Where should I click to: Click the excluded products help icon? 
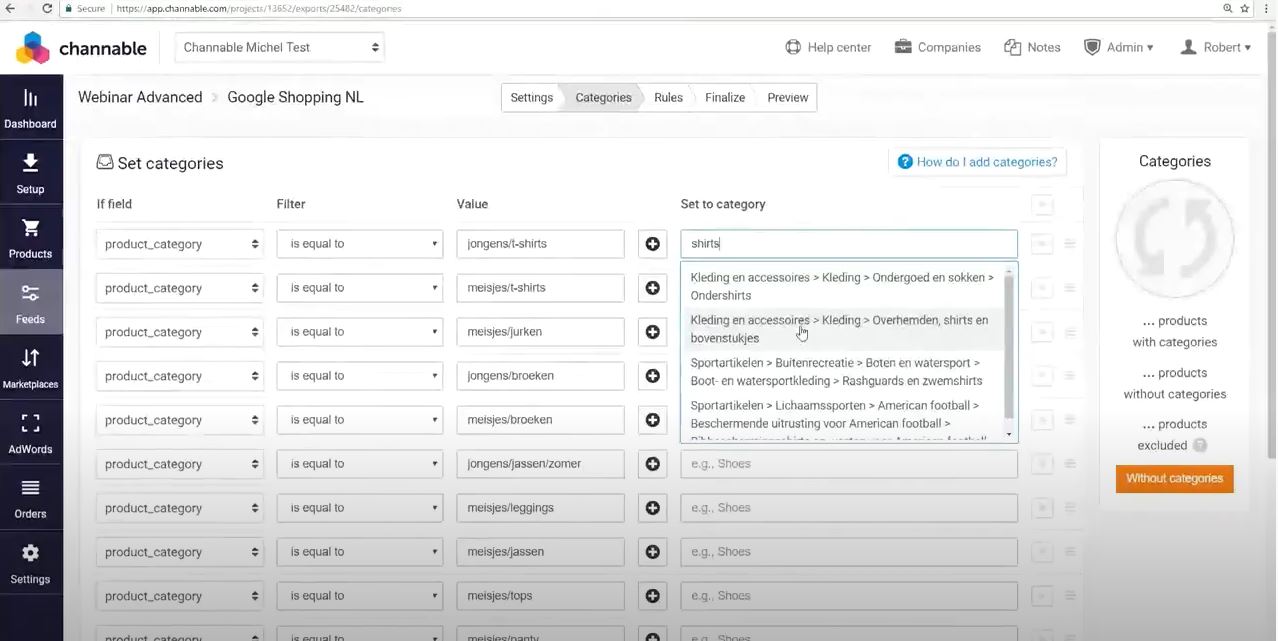[1200, 446]
